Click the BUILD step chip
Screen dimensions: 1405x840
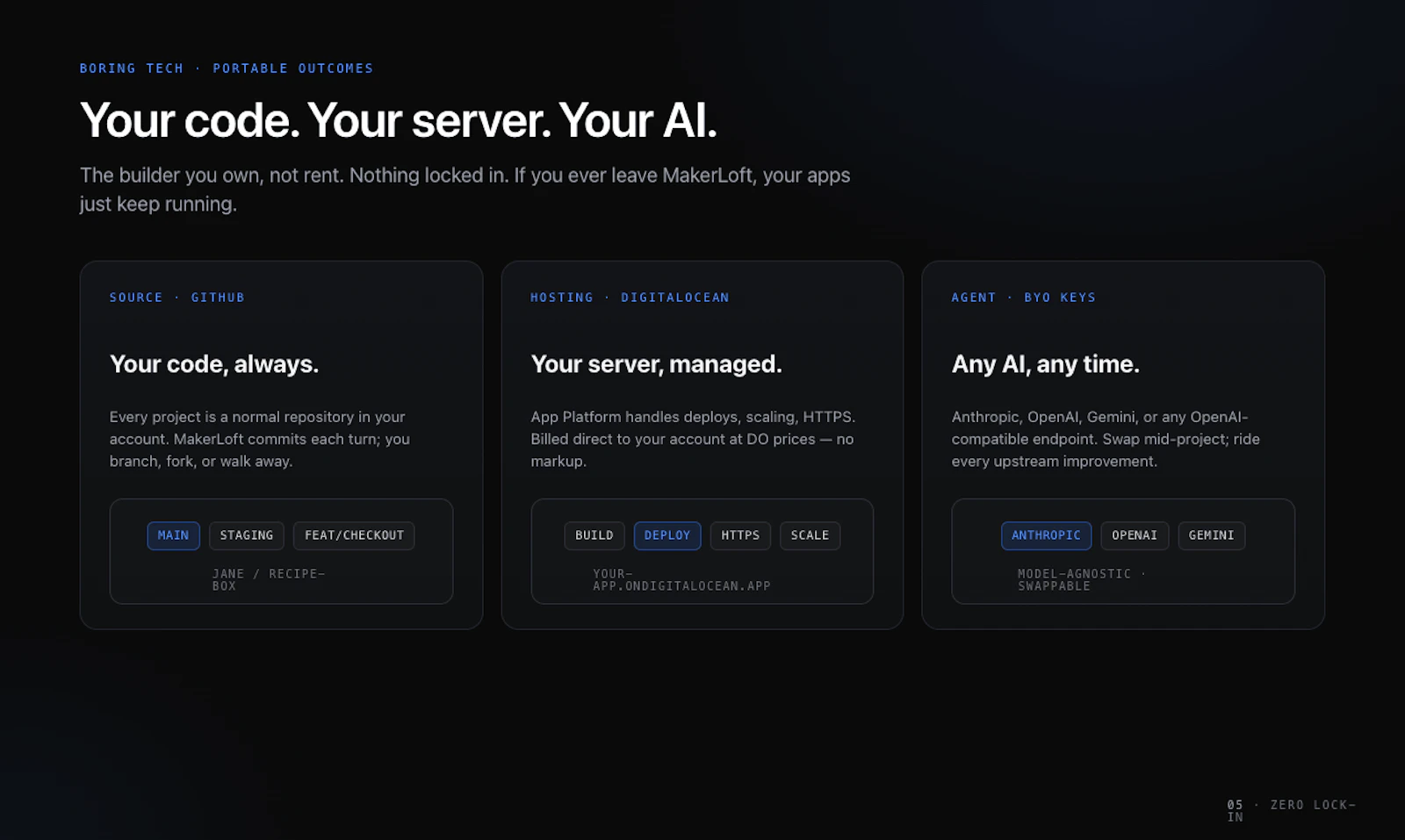pyautogui.click(x=594, y=535)
